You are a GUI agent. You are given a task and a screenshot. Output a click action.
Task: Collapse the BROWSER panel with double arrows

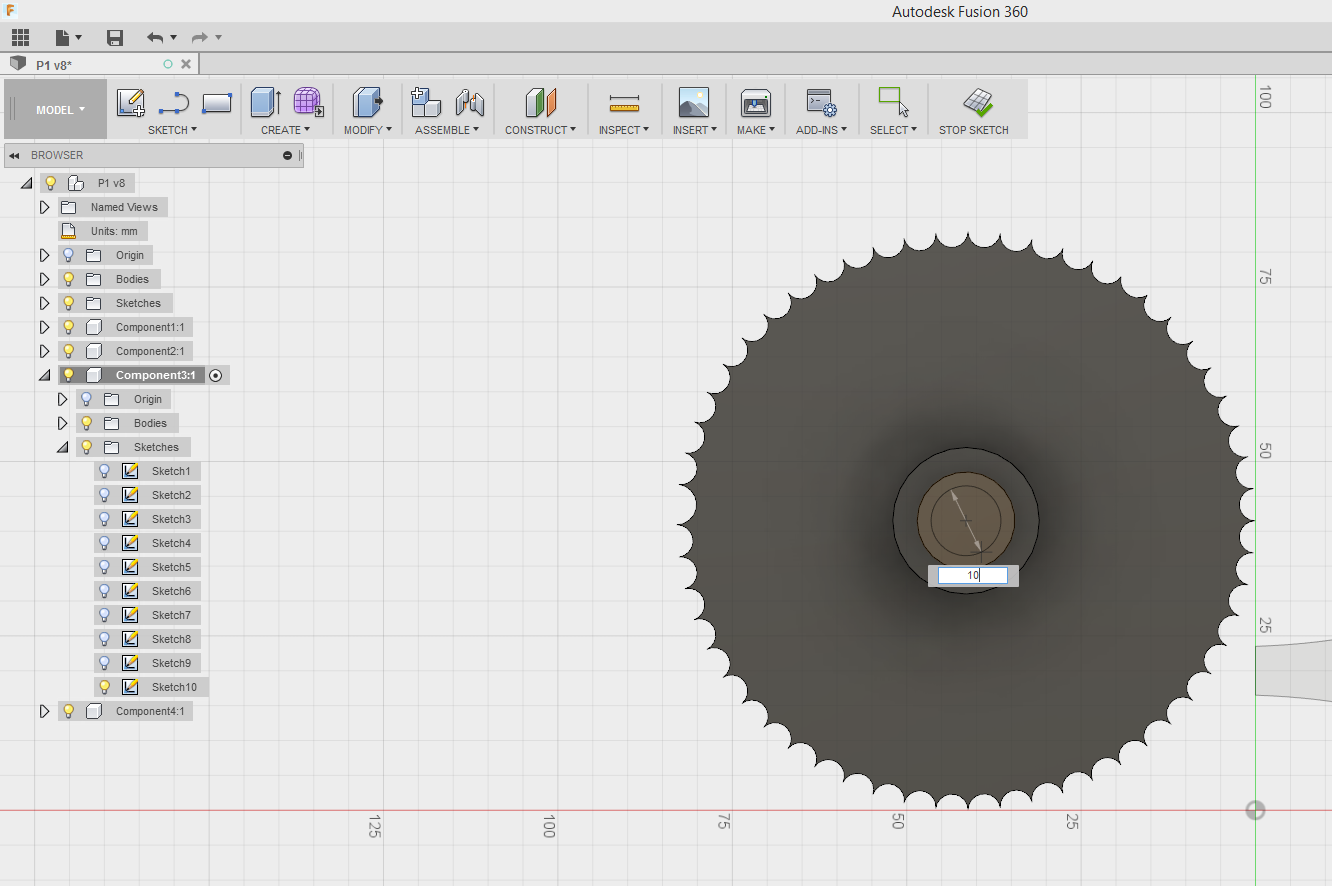point(15,155)
